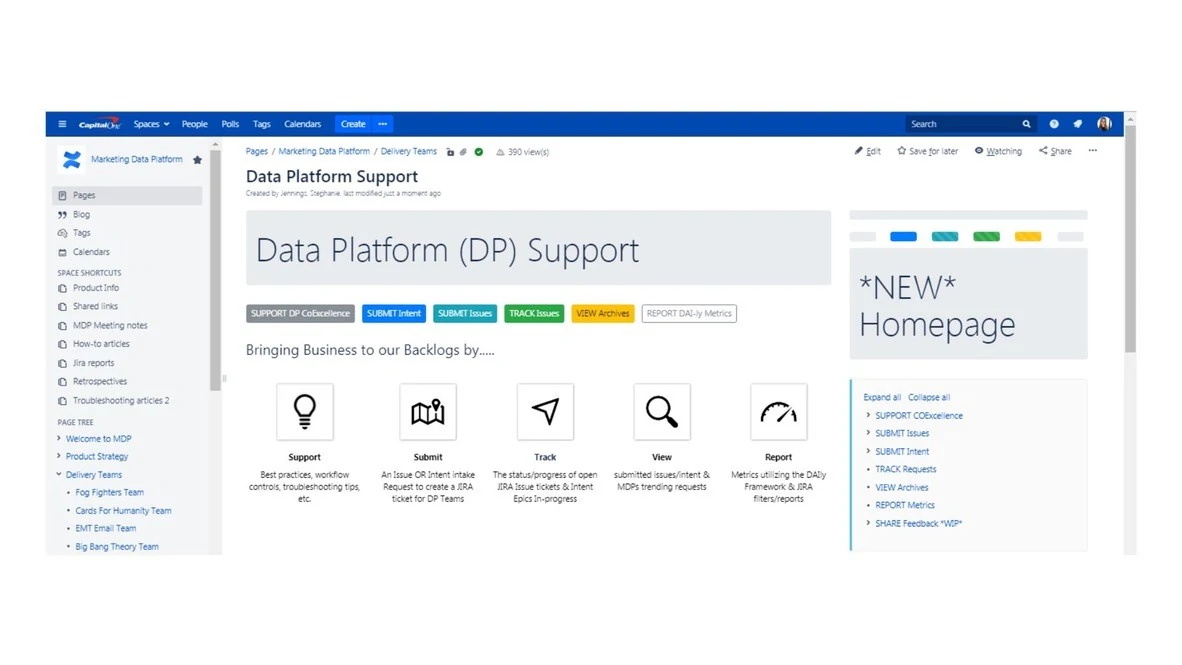
Task: Click Collapse all in the contents panel
Action: (929, 397)
